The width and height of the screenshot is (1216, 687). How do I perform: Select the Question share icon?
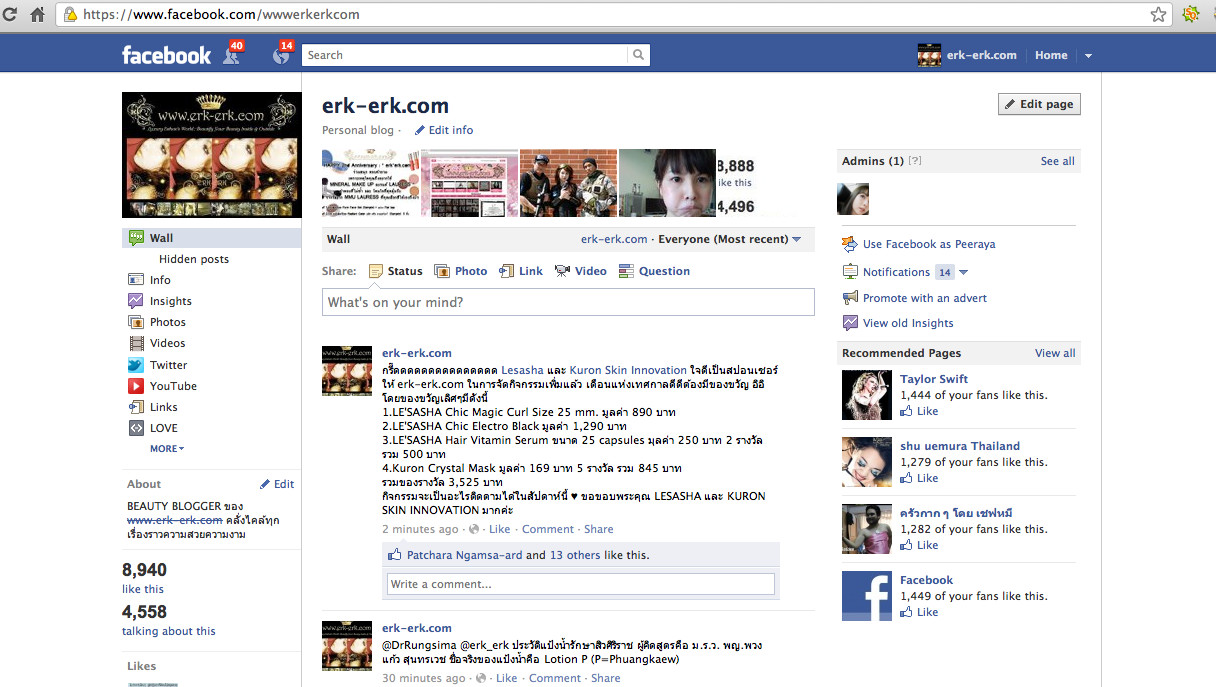pyautogui.click(x=627, y=271)
